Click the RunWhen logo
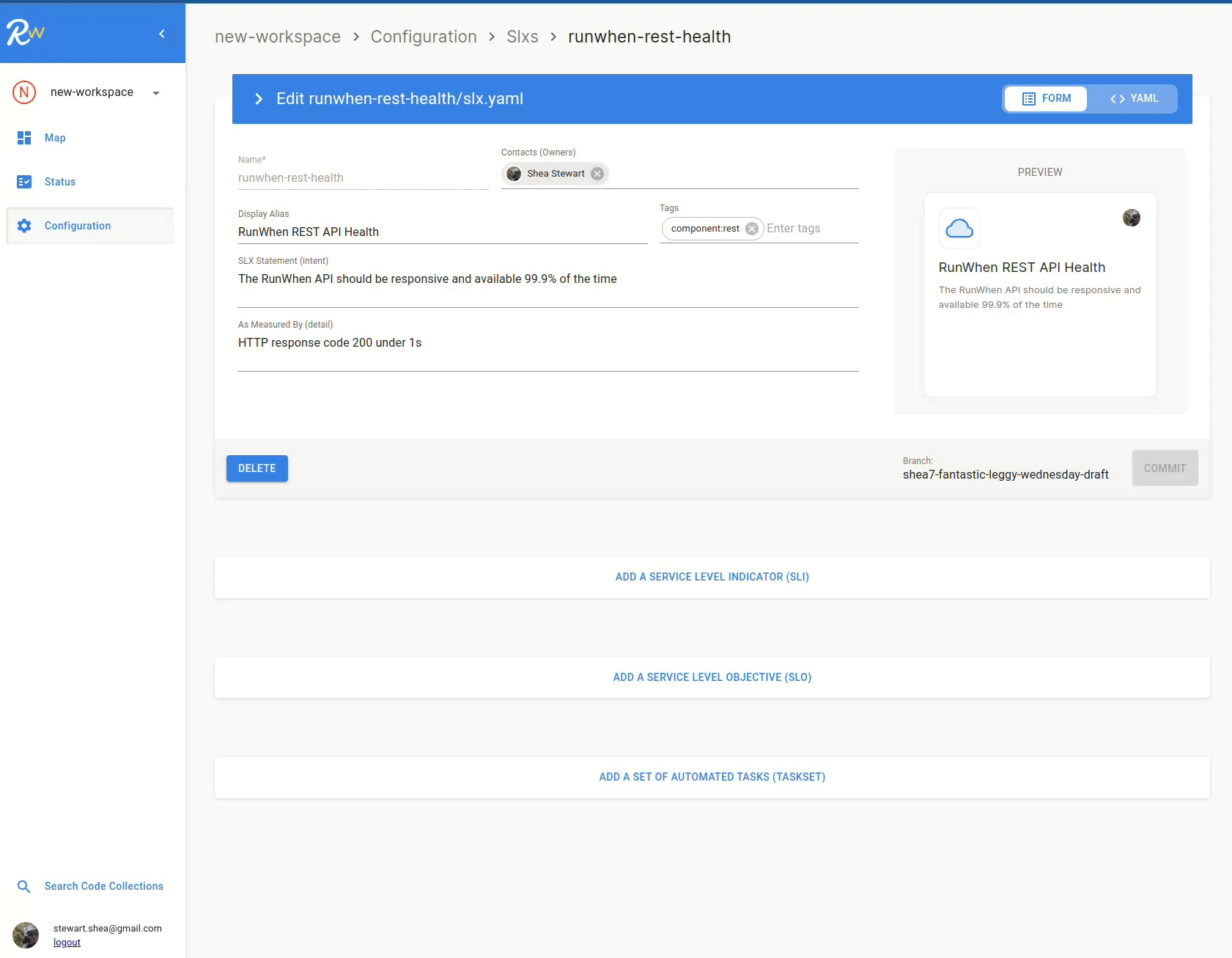Viewport: 1232px width, 958px height. point(26,32)
